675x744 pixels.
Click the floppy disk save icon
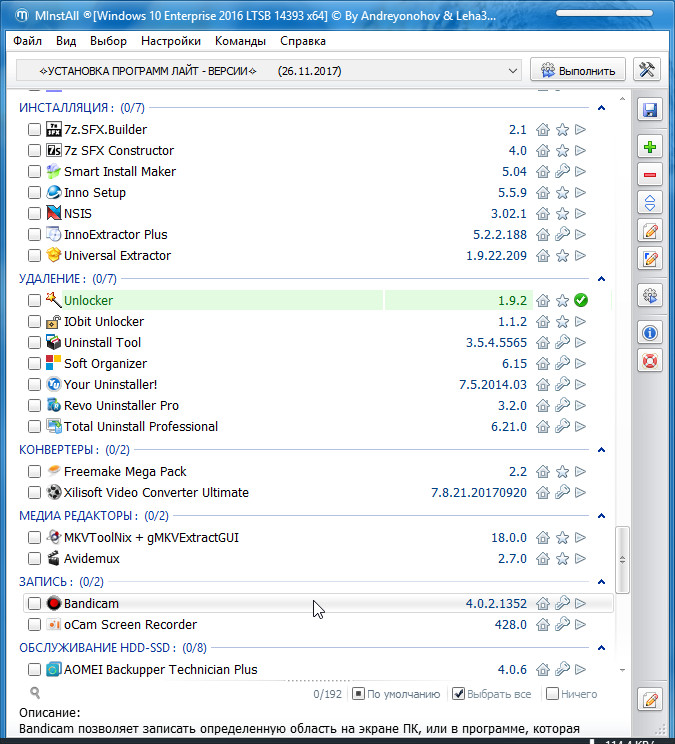650,110
